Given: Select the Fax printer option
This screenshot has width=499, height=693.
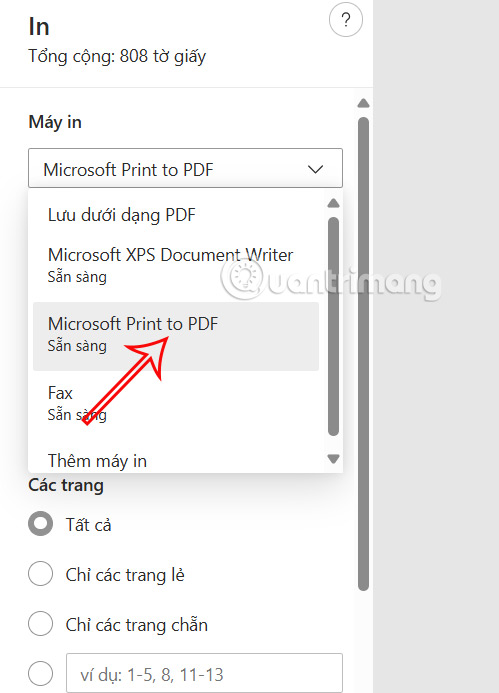Looking at the screenshot, I should (x=176, y=403).
